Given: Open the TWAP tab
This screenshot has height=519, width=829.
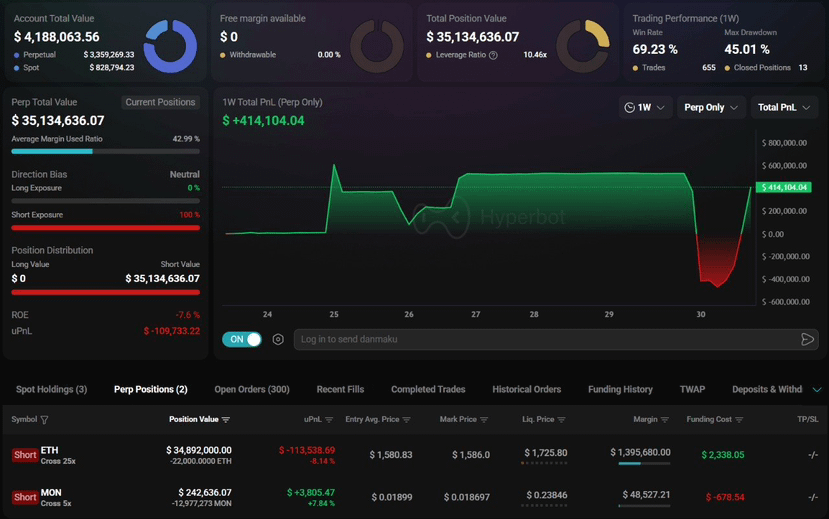Looking at the screenshot, I should [692, 390].
